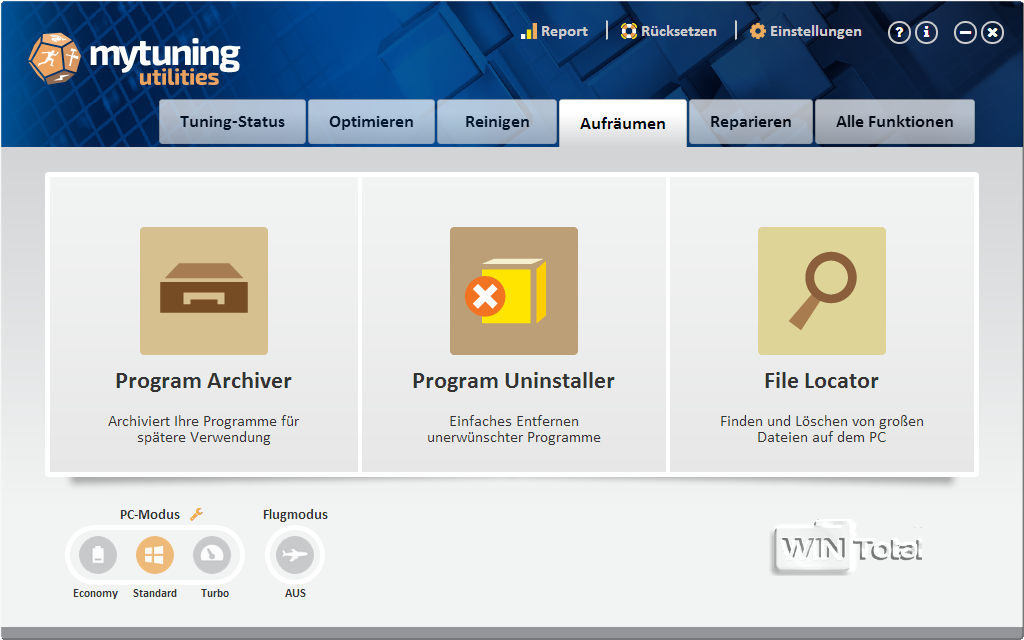The width and height of the screenshot is (1024, 640).
Task: Activate Turbo PC mode
Action: click(212, 555)
